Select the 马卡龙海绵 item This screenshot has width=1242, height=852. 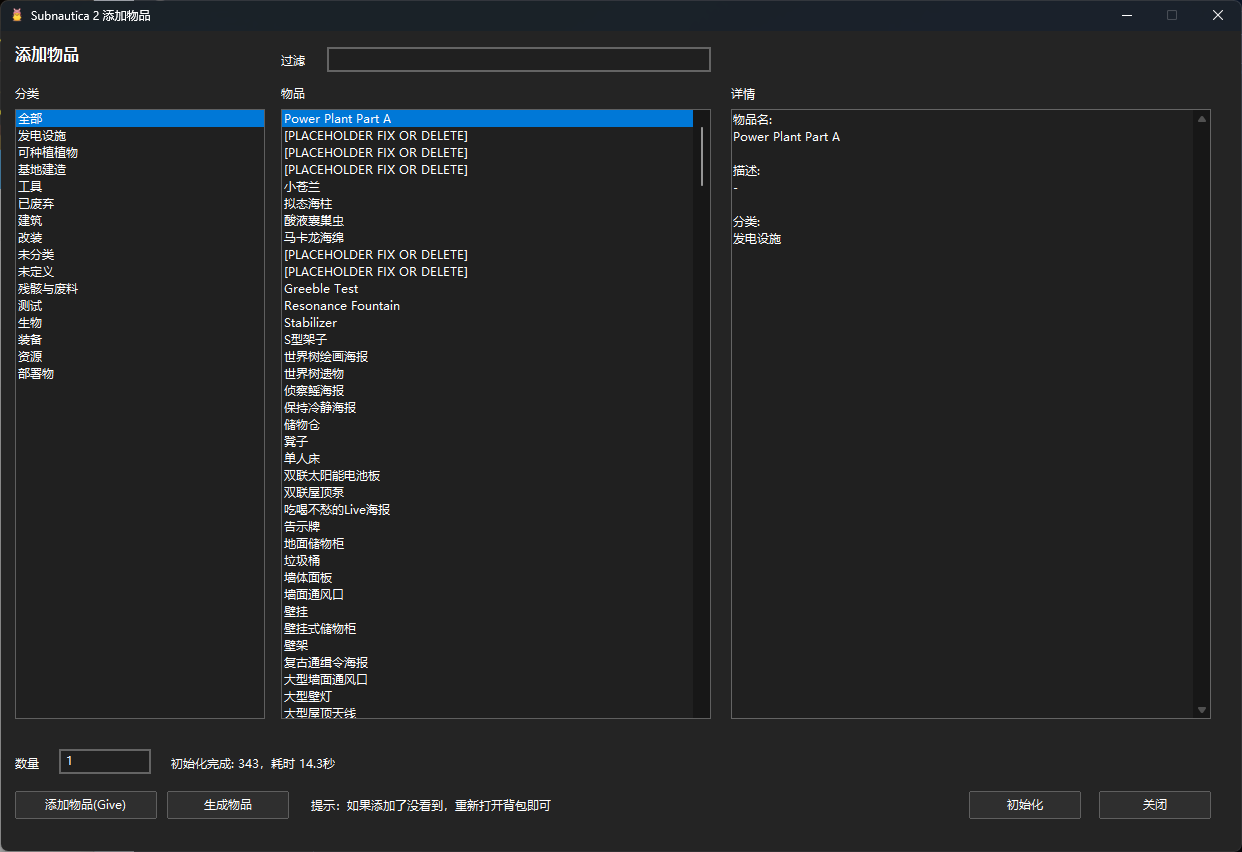(x=487, y=237)
